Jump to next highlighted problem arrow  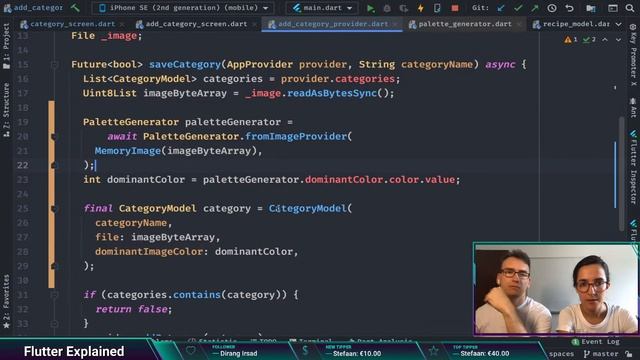[618, 40]
